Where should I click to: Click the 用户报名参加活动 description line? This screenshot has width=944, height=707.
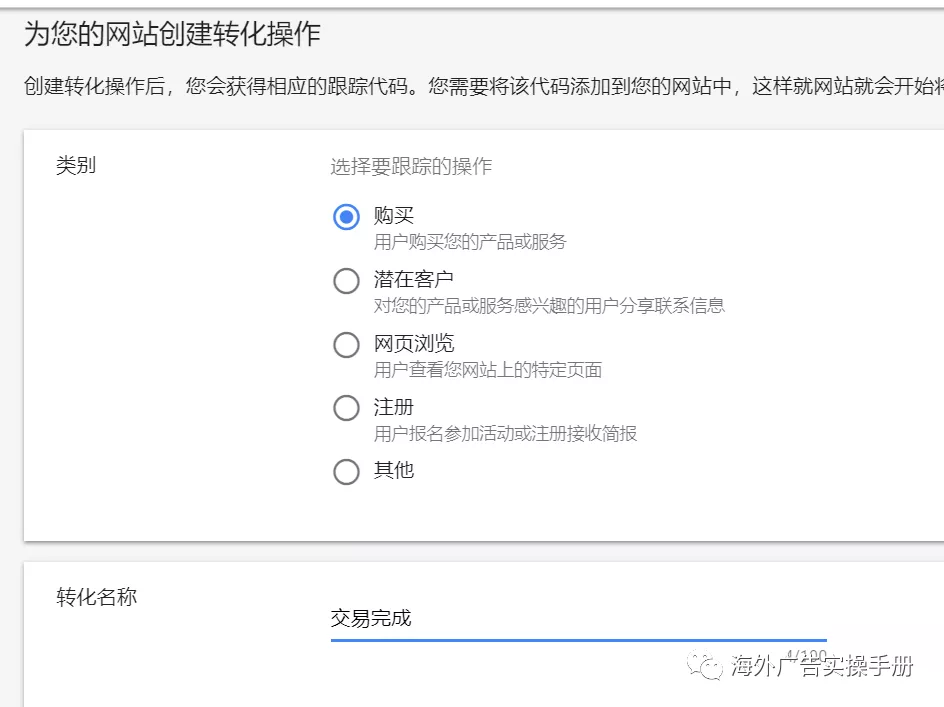click(x=505, y=433)
